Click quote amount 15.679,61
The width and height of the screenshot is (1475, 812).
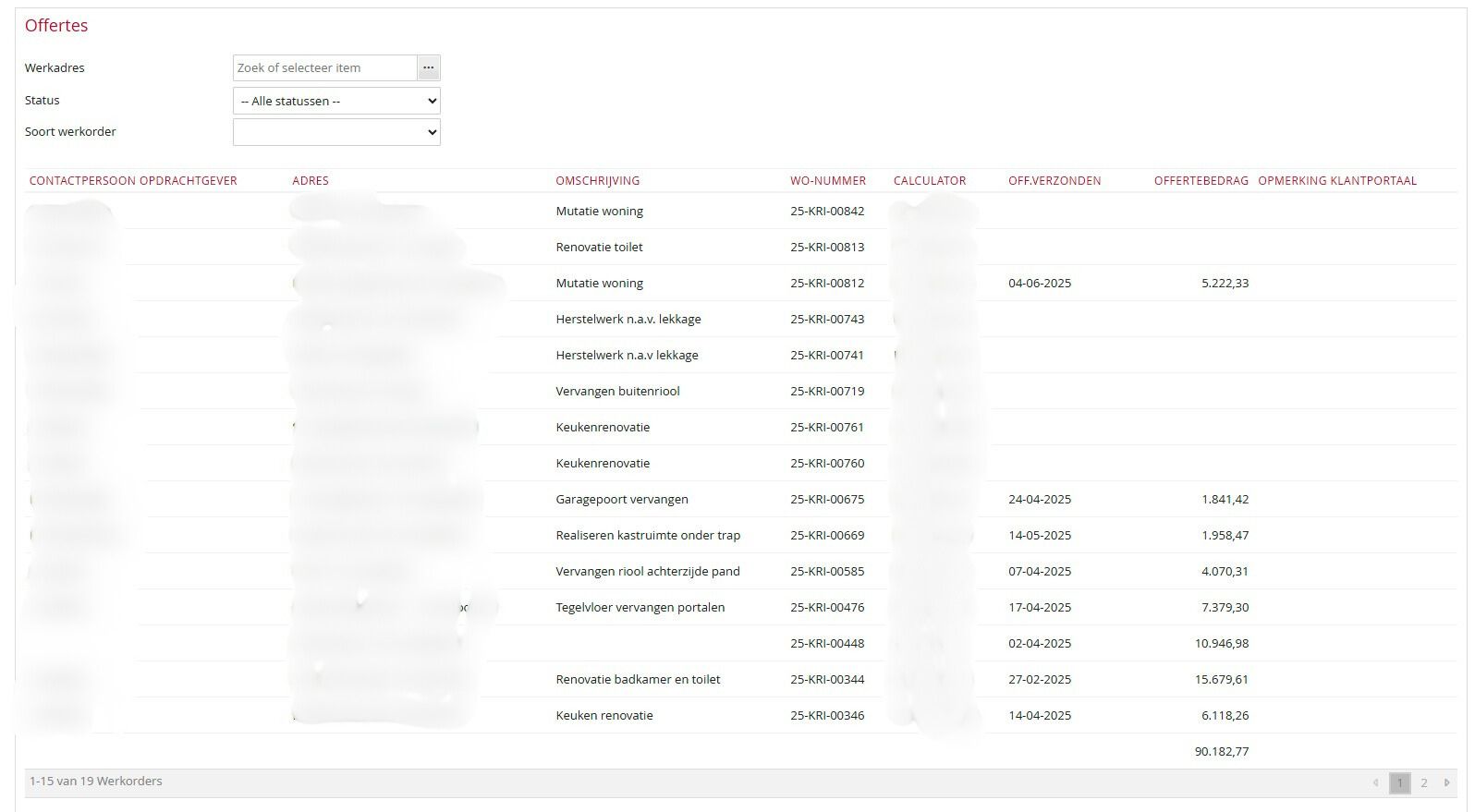1221,680
